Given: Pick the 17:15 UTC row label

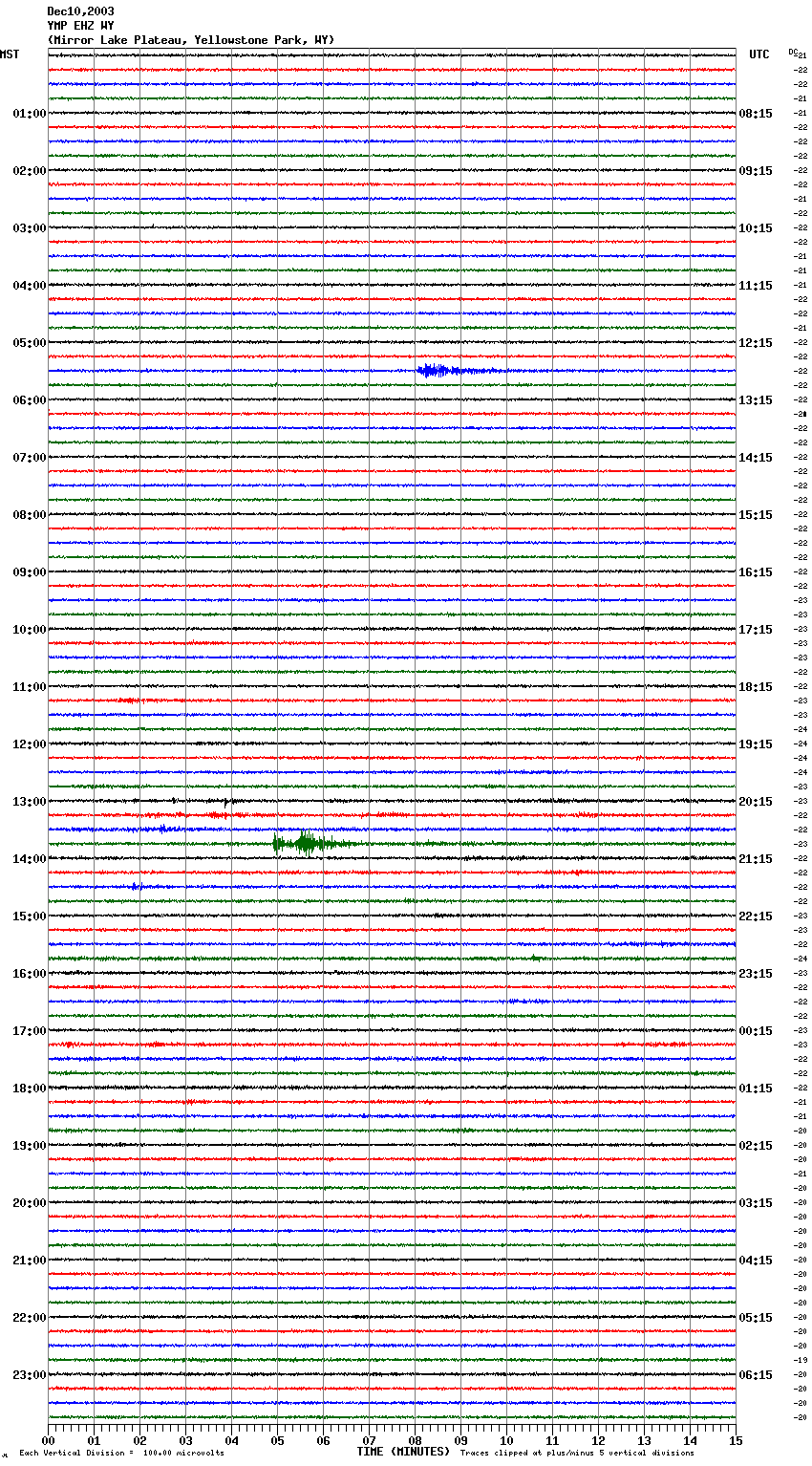Looking at the screenshot, I should click(x=756, y=630).
